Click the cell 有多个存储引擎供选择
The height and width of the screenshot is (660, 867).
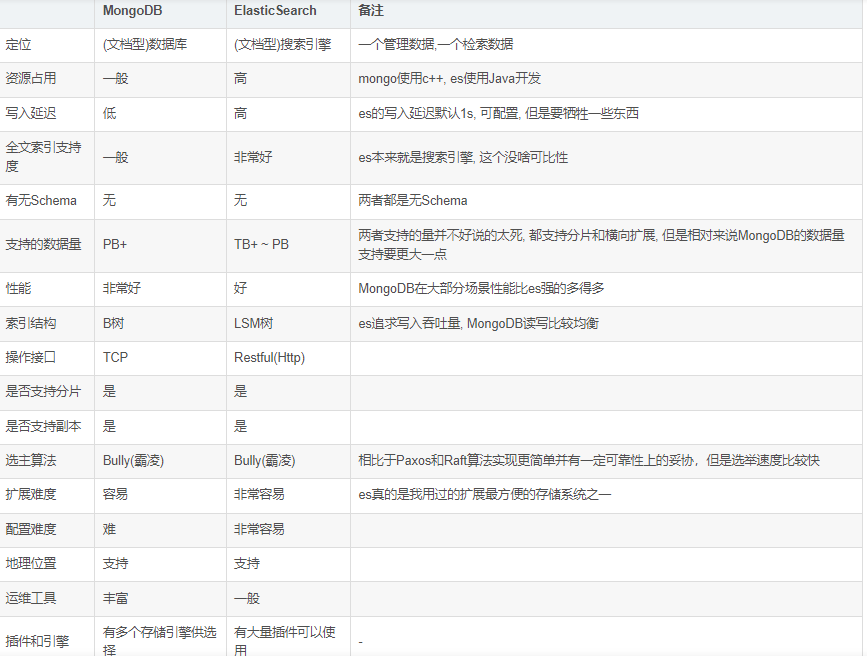[159, 641]
